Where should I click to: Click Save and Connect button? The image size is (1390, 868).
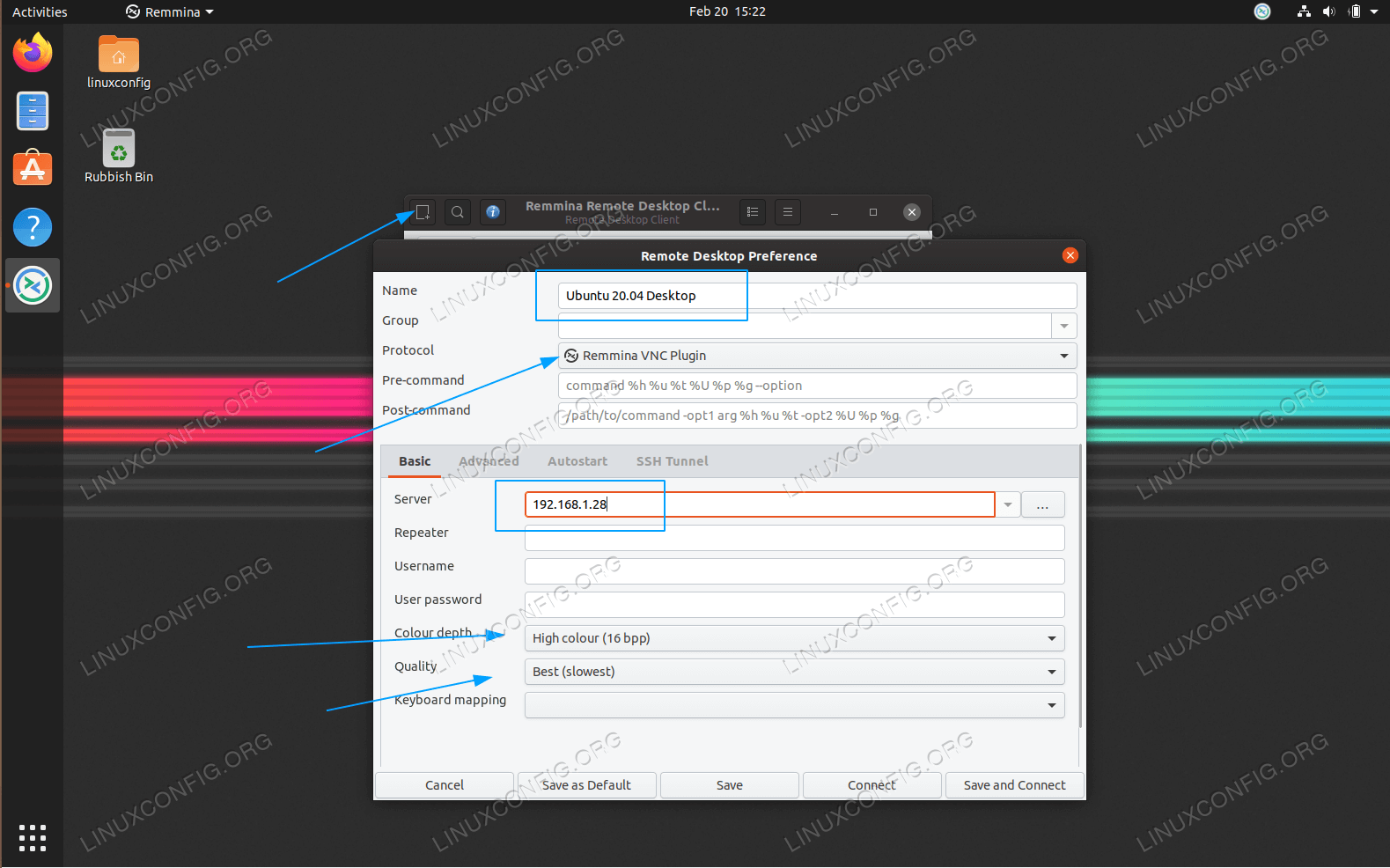(x=1015, y=785)
